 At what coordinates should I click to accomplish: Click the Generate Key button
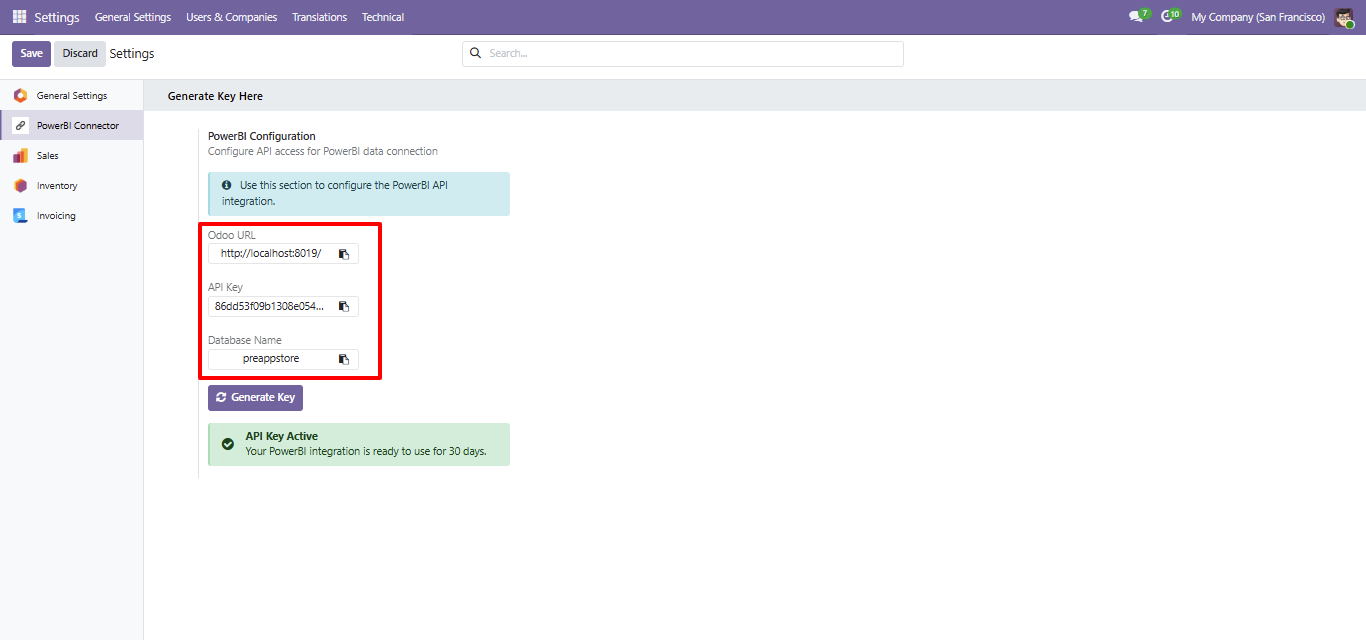tap(255, 398)
